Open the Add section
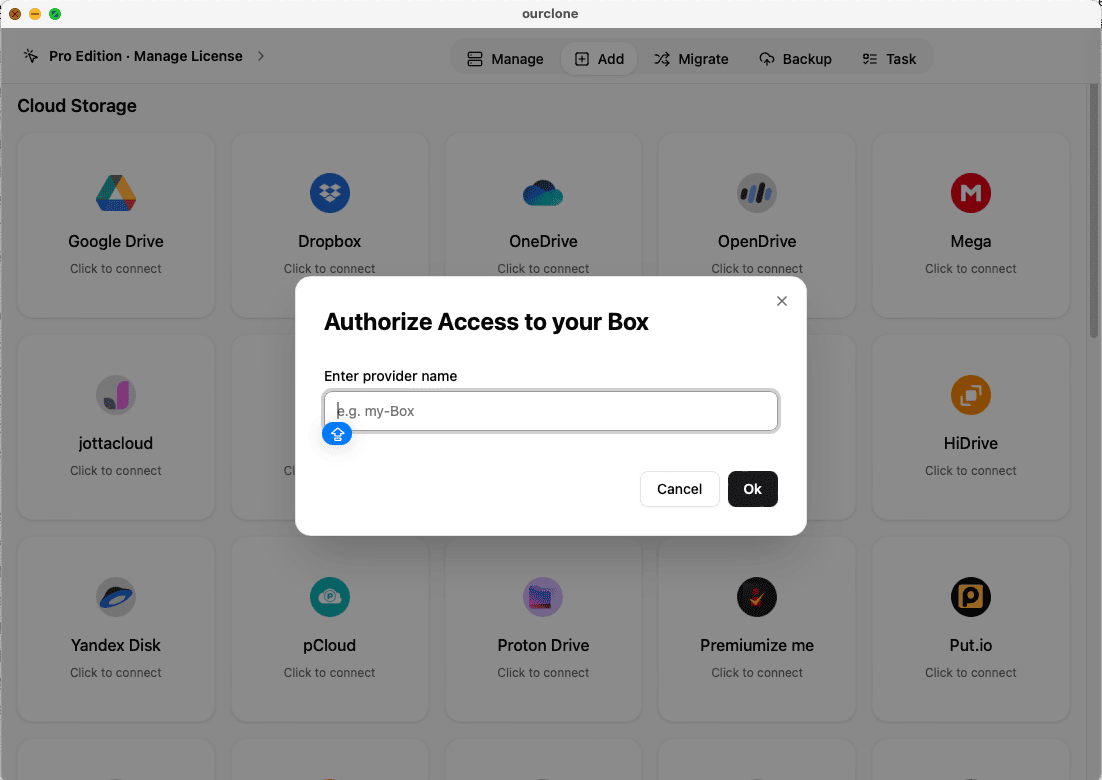Image resolution: width=1102 pixels, height=780 pixels. pyautogui.click(x=599, y=59)
